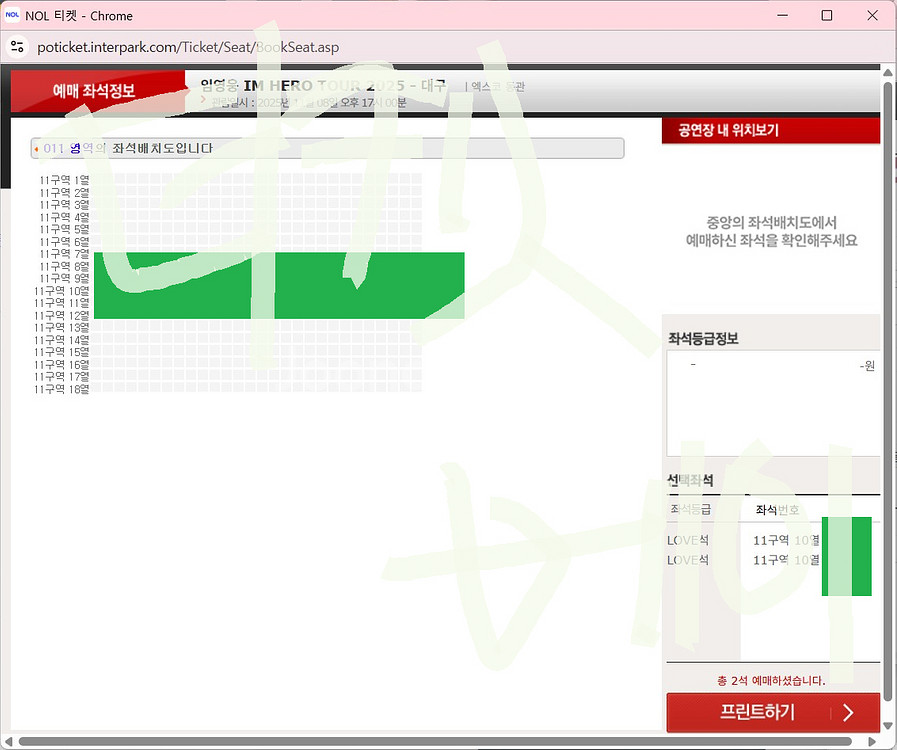897x750 pixels.
Task: Click the vertical scrollbar down arrow
Action: tap(888, 724)
